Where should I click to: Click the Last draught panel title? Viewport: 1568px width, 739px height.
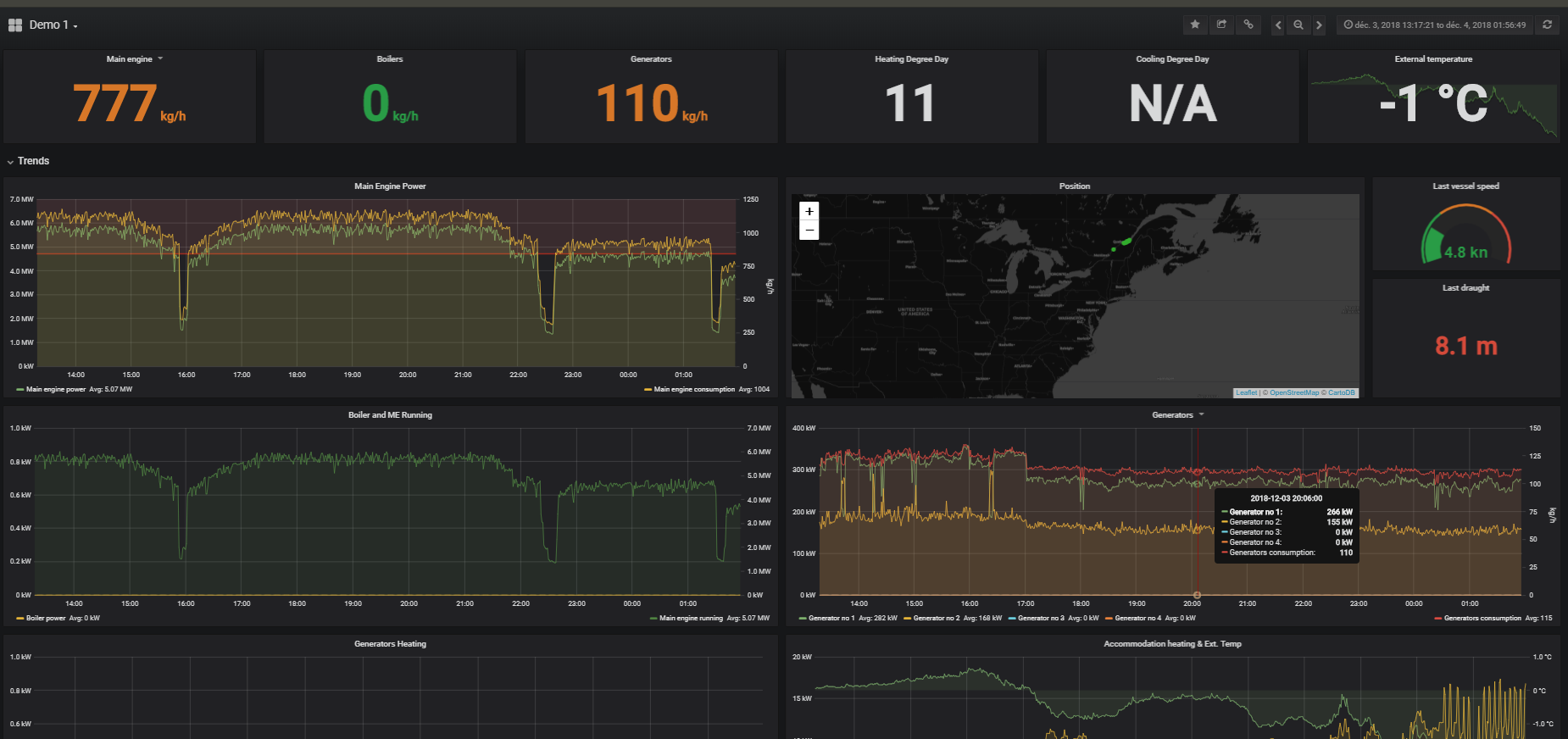click(1466, 288)
